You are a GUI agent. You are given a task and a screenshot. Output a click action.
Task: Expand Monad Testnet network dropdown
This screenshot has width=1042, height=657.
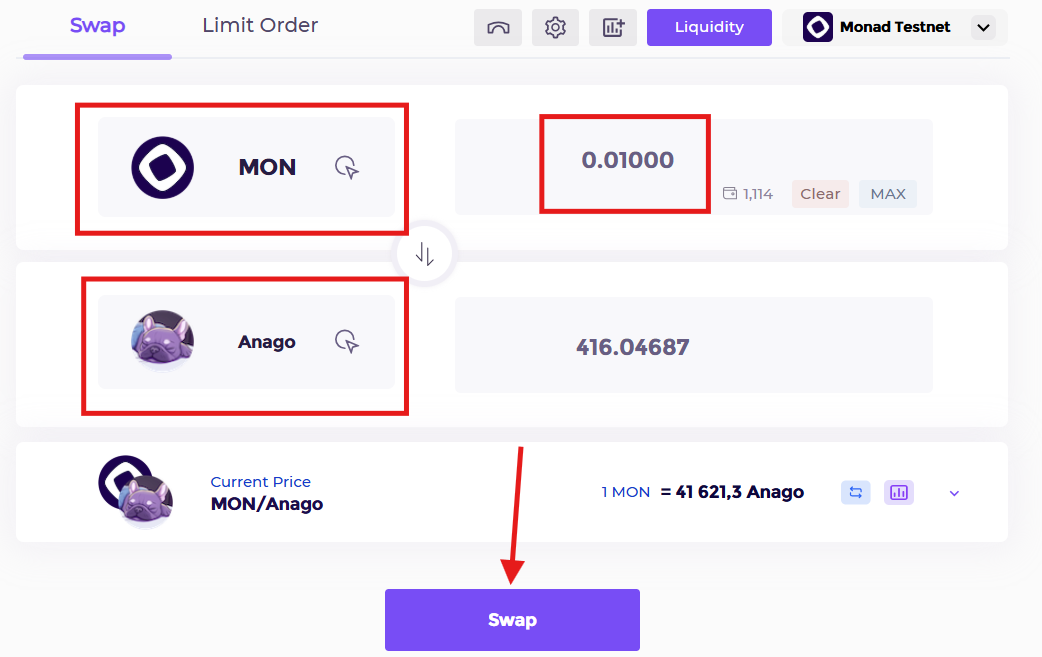tap(984, 27)
